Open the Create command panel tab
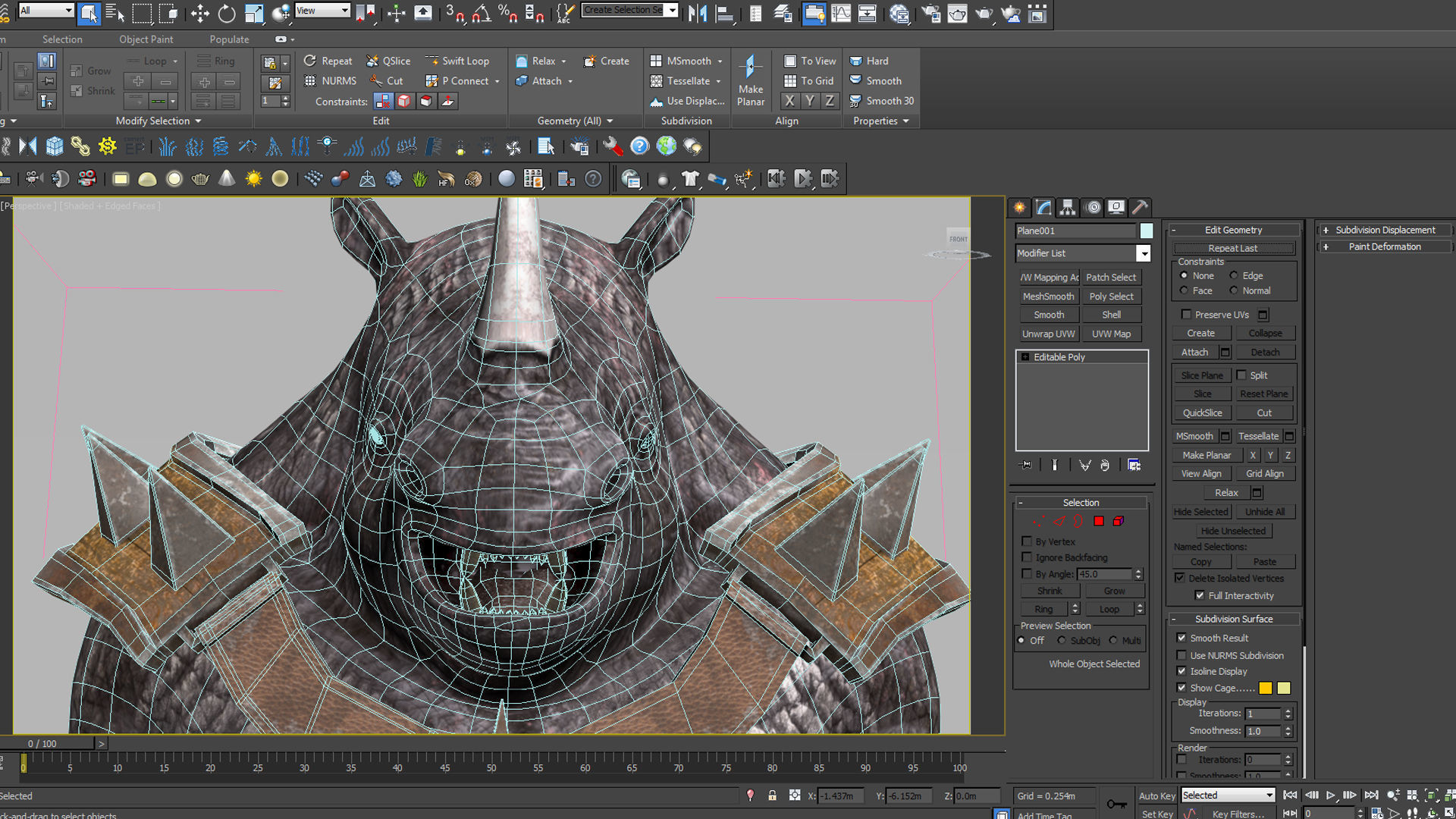This screenshot has width=1456, height=819. 1019,207
